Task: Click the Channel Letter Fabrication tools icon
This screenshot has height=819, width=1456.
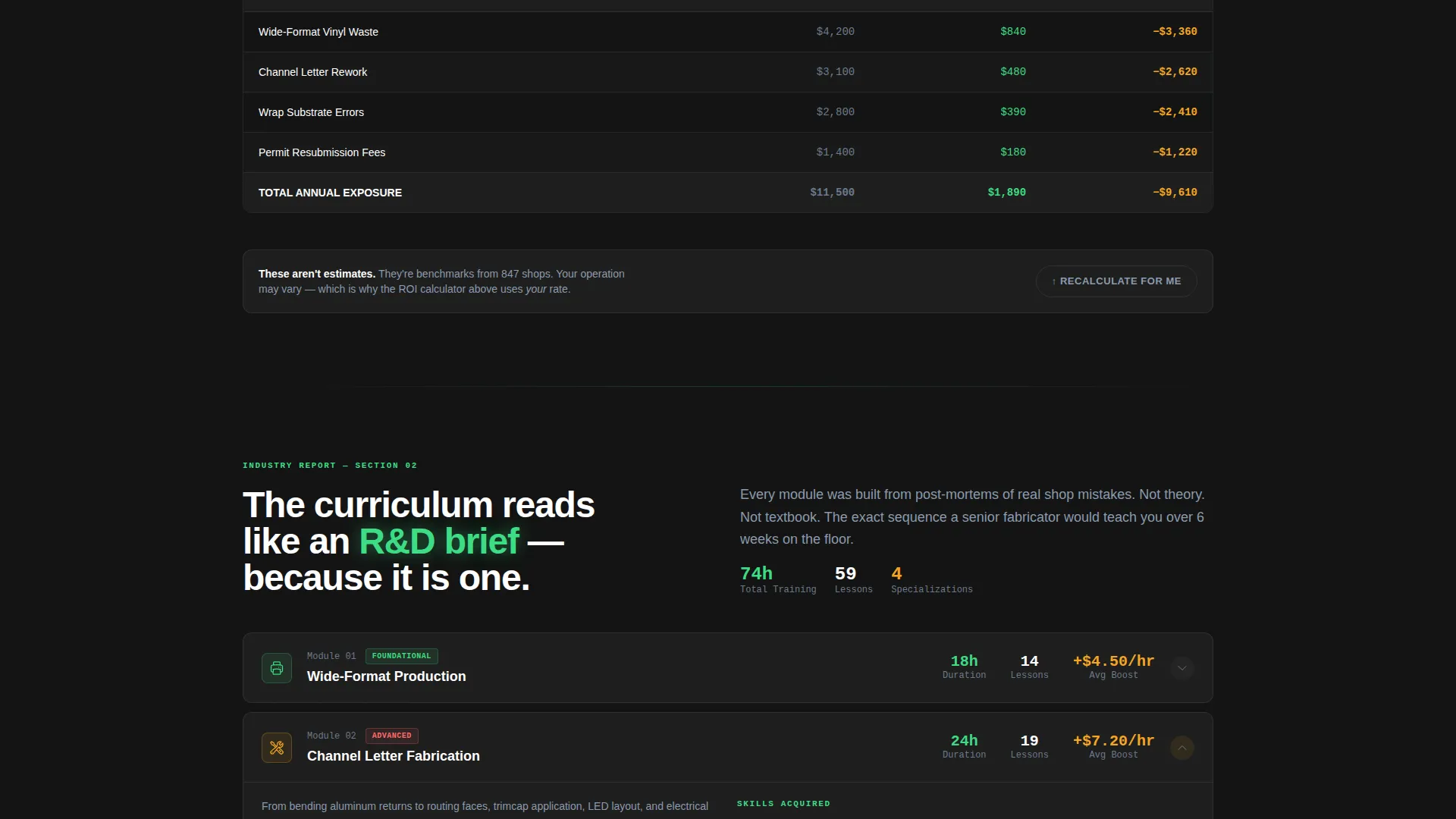Action: coord(277,748)
